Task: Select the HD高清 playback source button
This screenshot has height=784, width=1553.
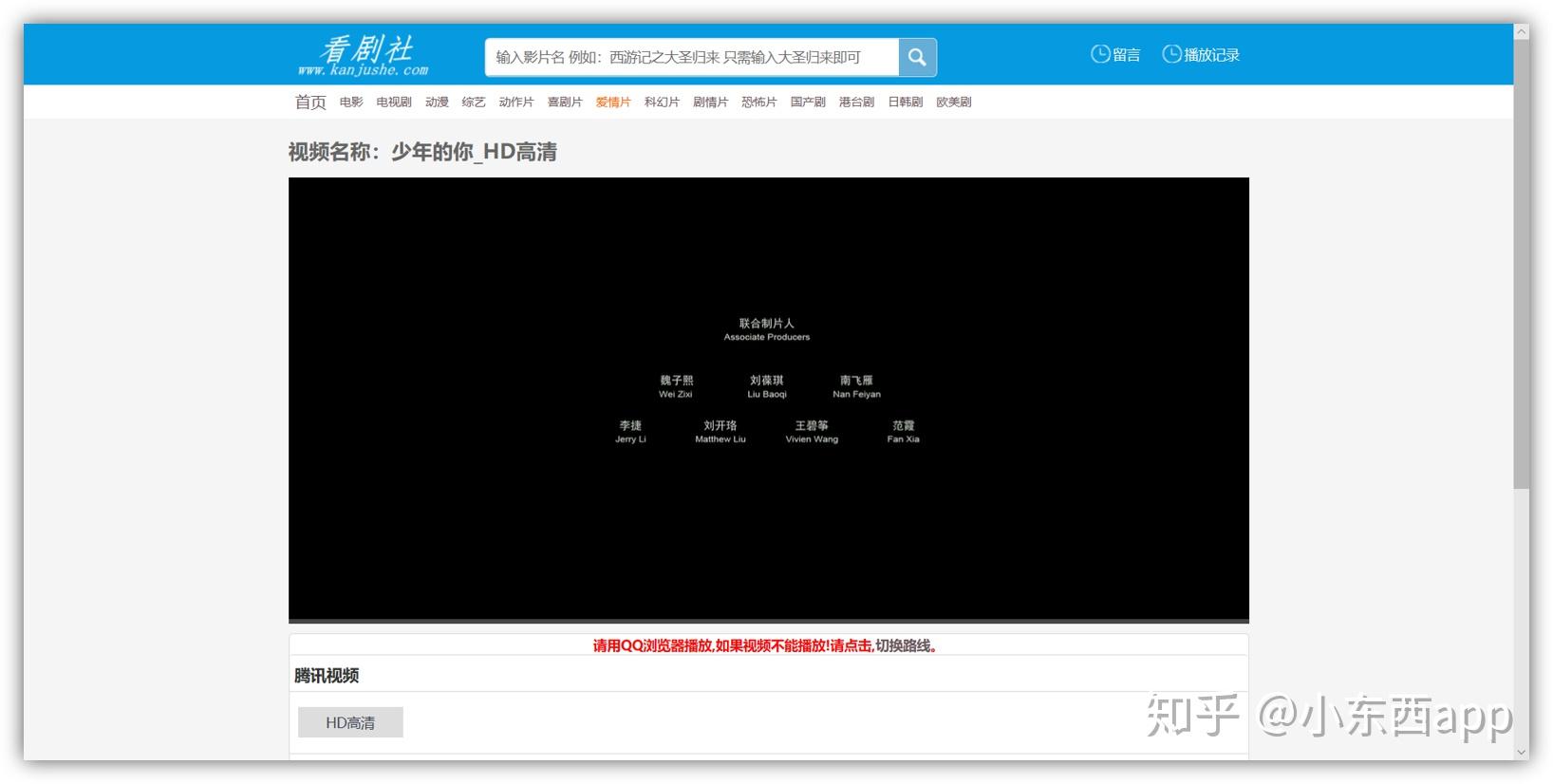Action: [x=350, y=722]
